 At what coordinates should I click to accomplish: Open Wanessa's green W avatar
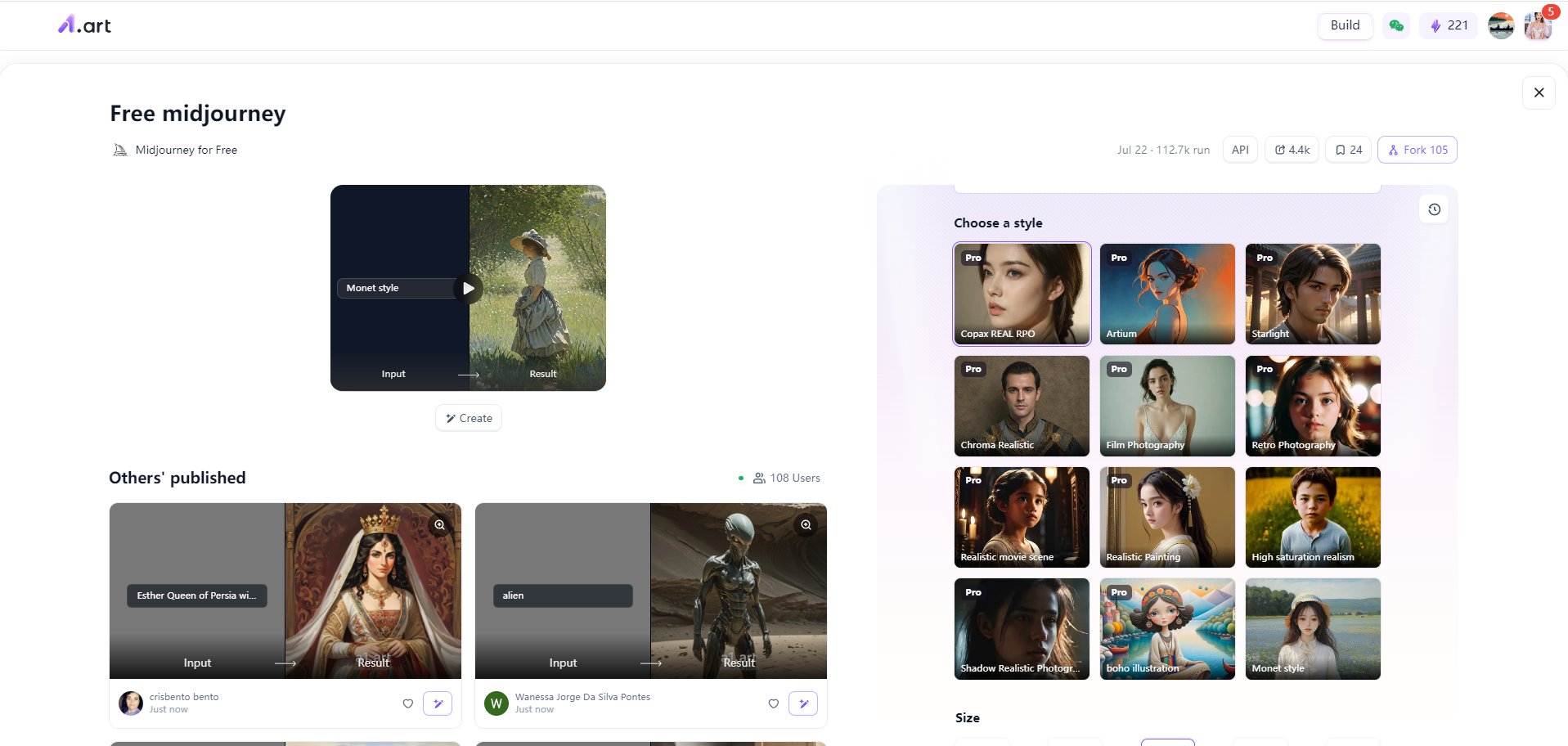point(496,703)
